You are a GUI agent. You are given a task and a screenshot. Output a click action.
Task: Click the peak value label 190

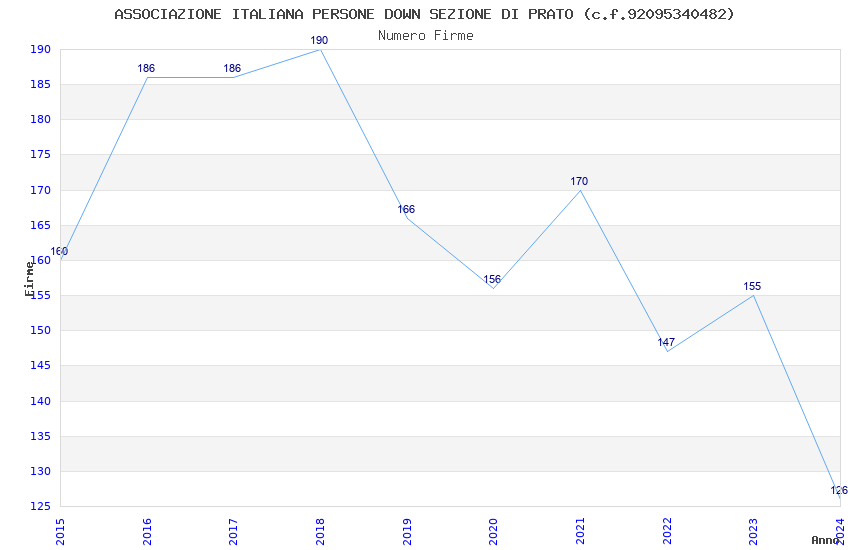(319, 40)
